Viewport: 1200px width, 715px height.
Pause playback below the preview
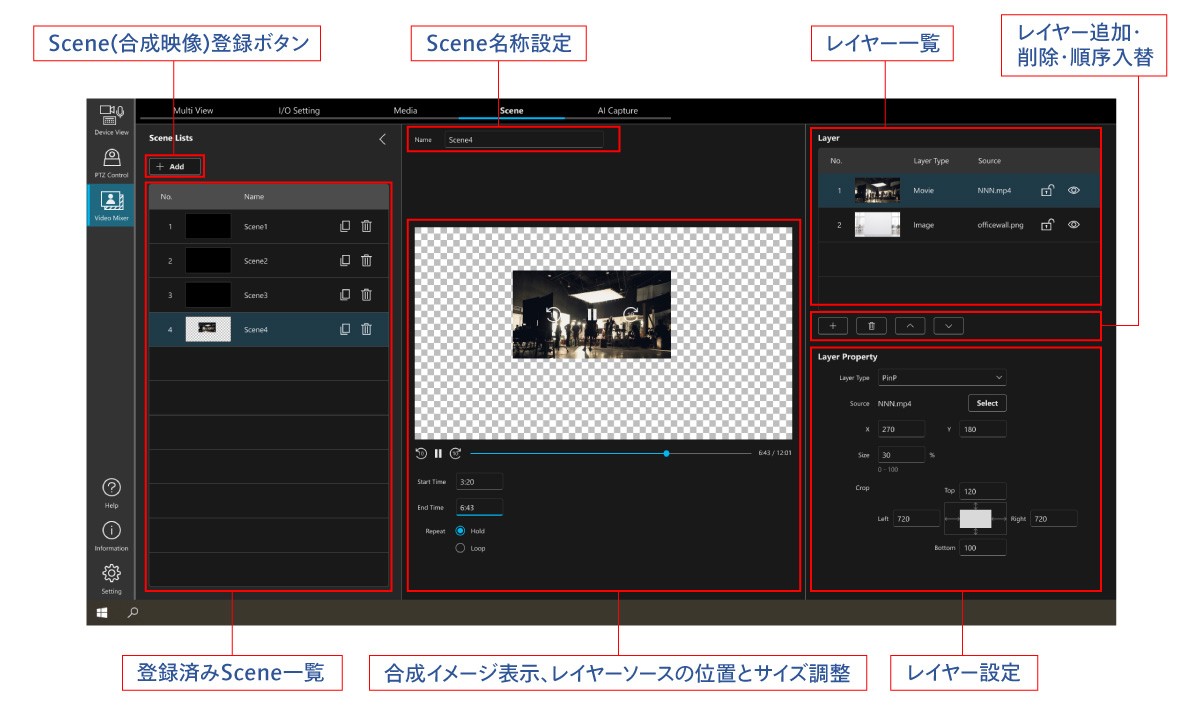438,453
